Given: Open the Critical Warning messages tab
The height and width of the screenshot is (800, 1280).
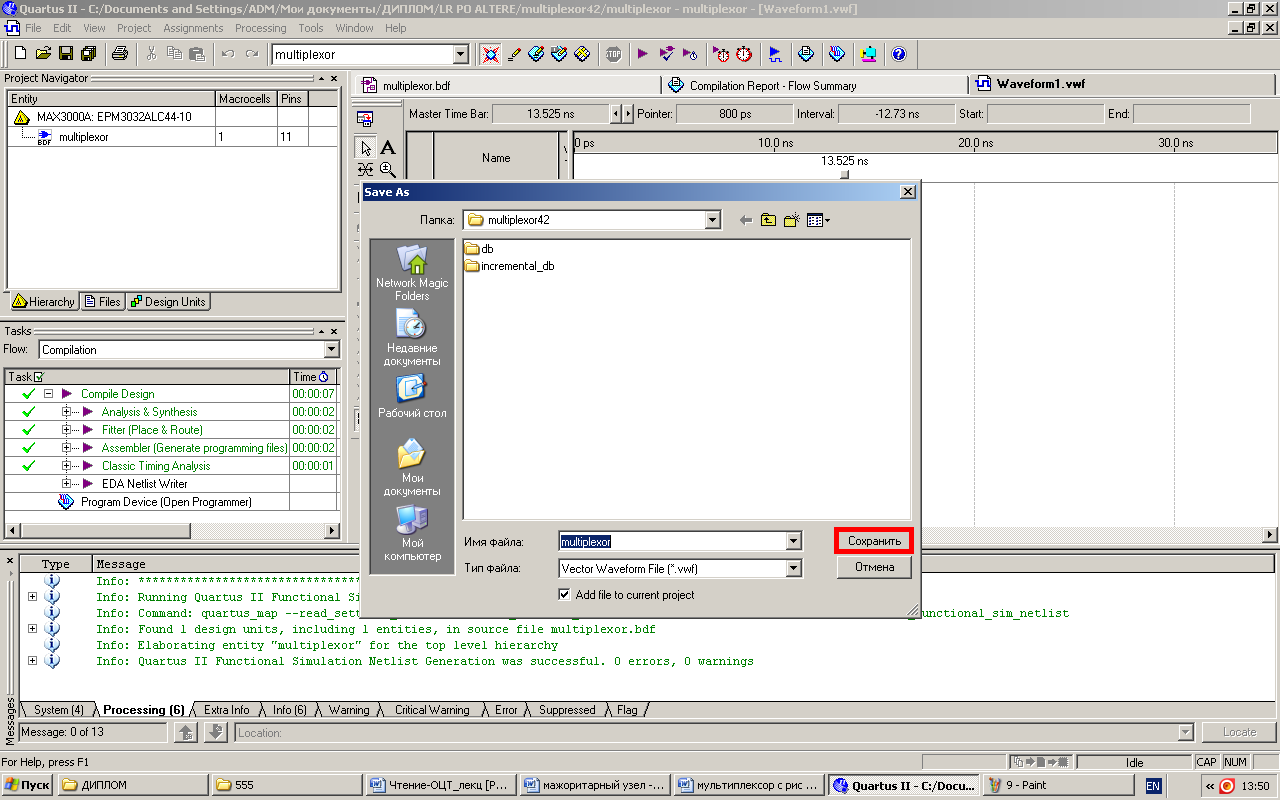Looking at the screenshot, I should tap(431, 710).
